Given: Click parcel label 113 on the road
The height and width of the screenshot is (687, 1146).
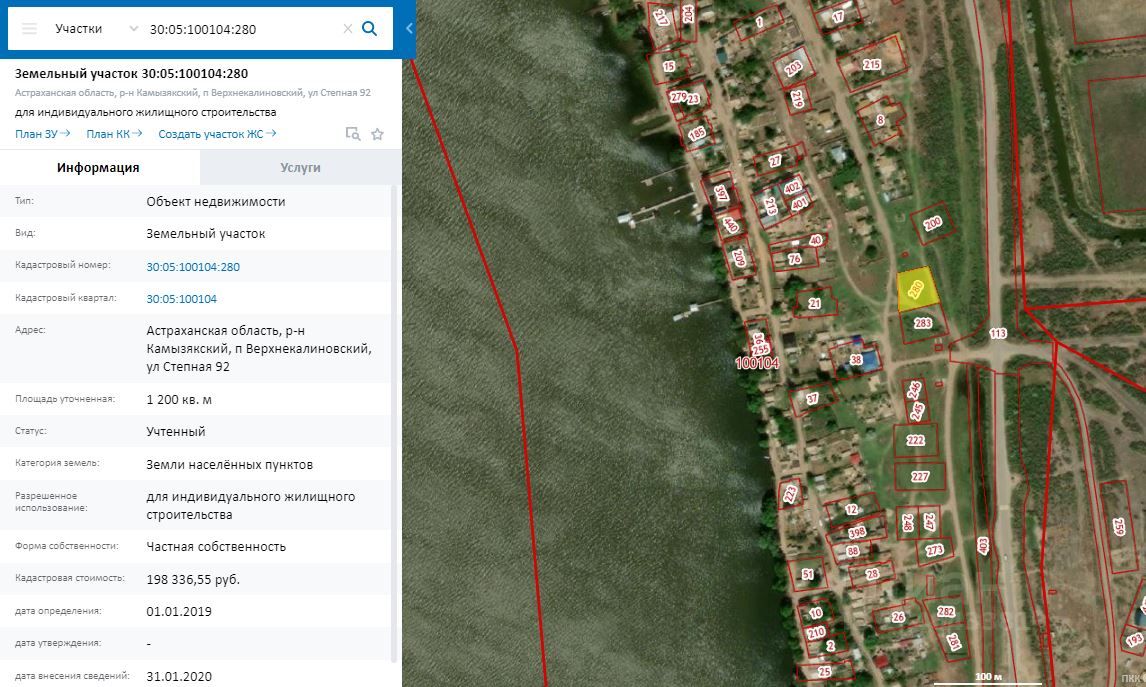Looking at the screenshot, I should [x=998, y=333].
